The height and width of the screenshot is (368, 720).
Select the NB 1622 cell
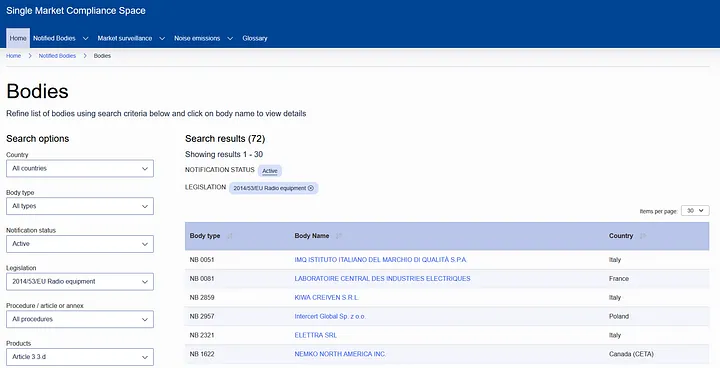coord(202,354)
